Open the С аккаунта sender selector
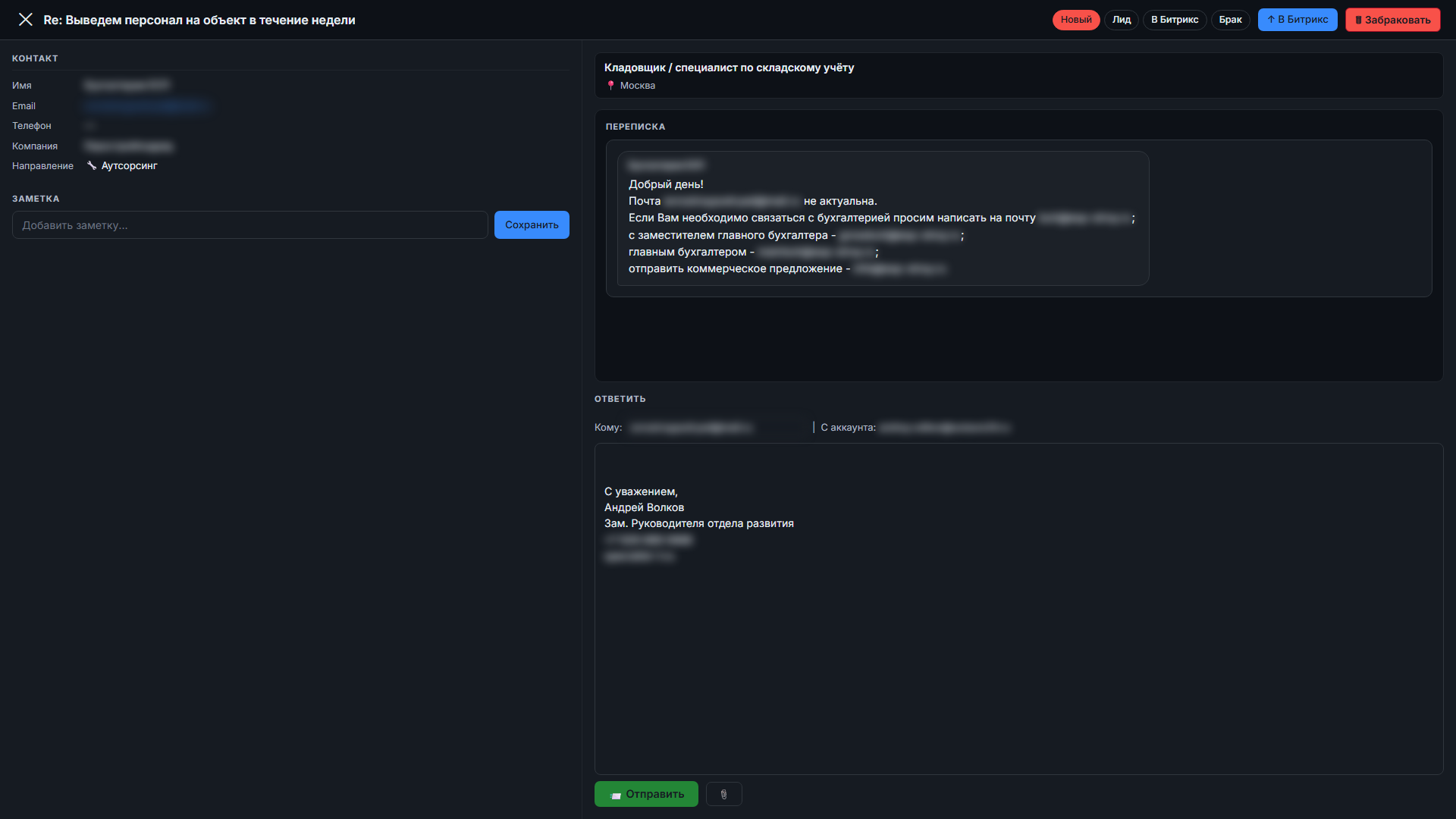The height and width of the screenshot is (819, 1456). pyautogui.click(x=944, y=428)
